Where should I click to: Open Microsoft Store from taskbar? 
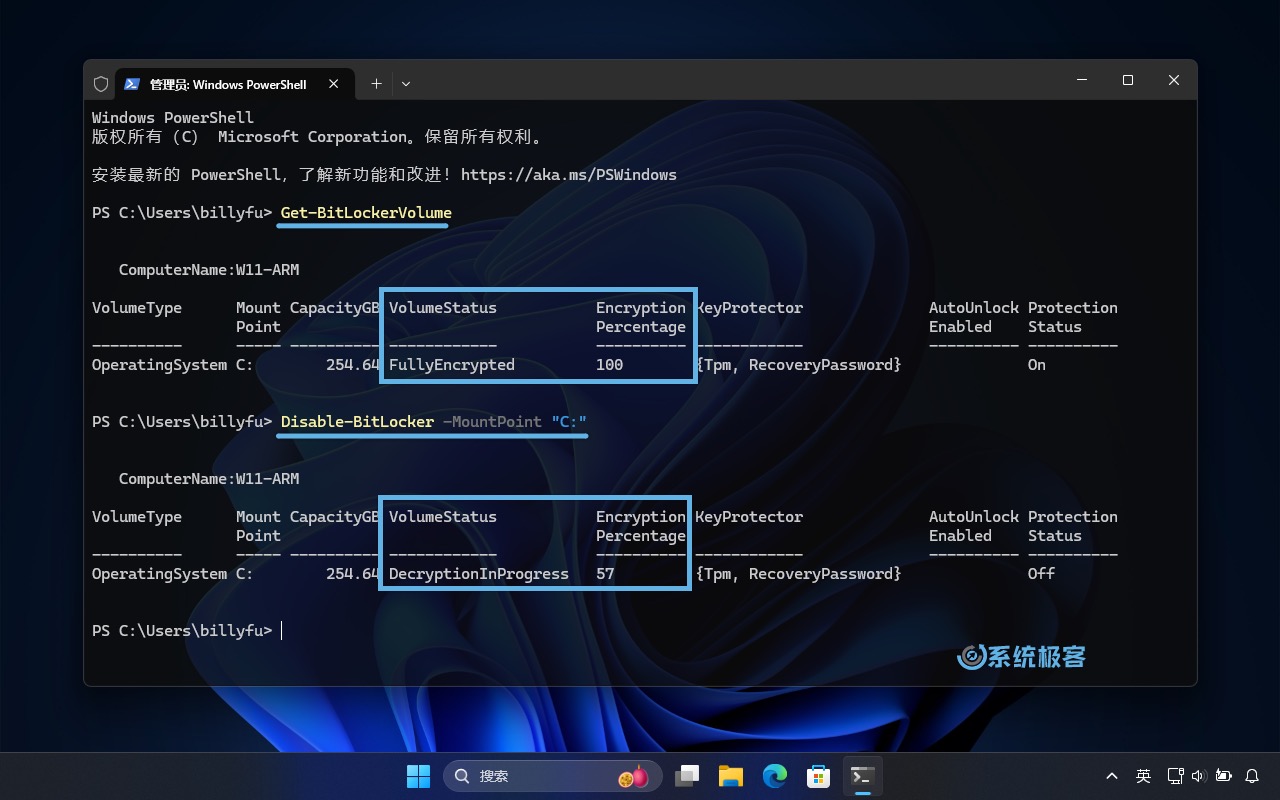(819, 776)
